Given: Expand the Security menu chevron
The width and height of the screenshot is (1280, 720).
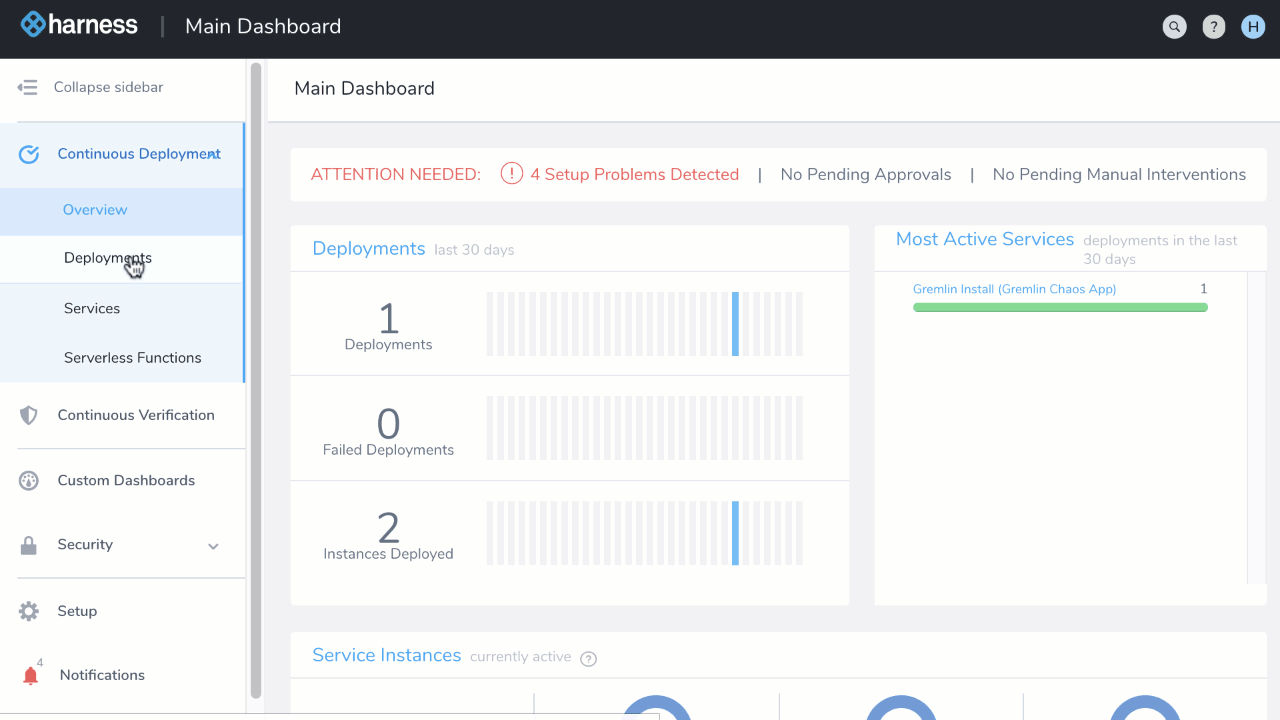Looking at the screenshot, I should coord(213,546).
